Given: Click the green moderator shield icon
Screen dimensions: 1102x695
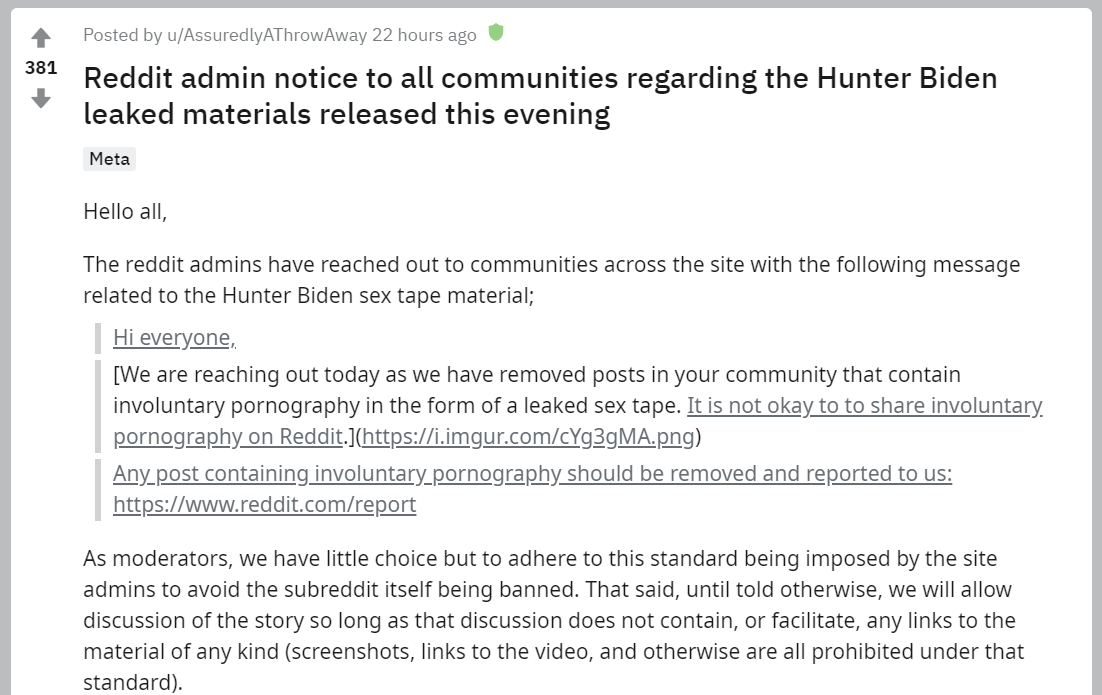Looking at the screenshot, I should pyautogui.click(x=495, y=32).
